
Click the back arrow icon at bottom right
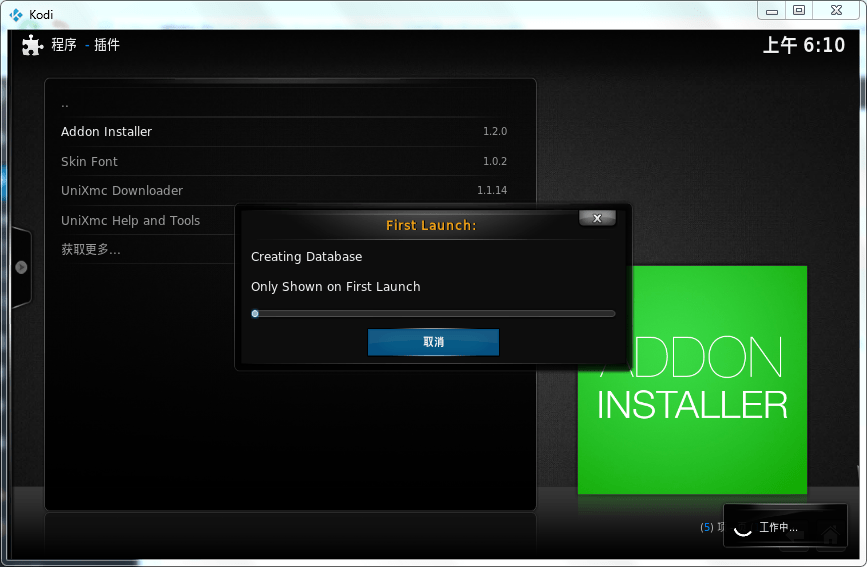tap(796, 537)
